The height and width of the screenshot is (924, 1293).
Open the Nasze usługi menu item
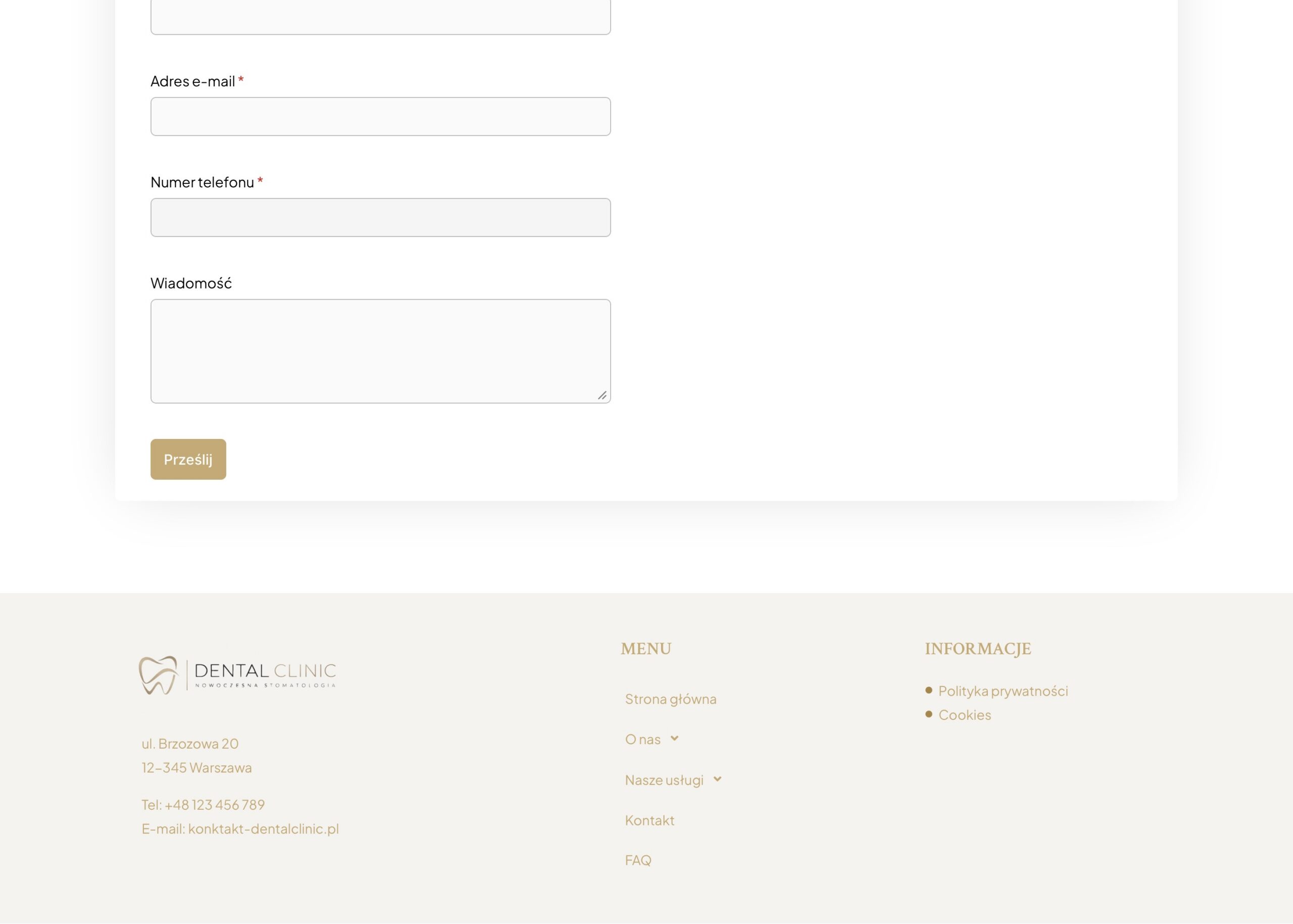tap(664, 780)
